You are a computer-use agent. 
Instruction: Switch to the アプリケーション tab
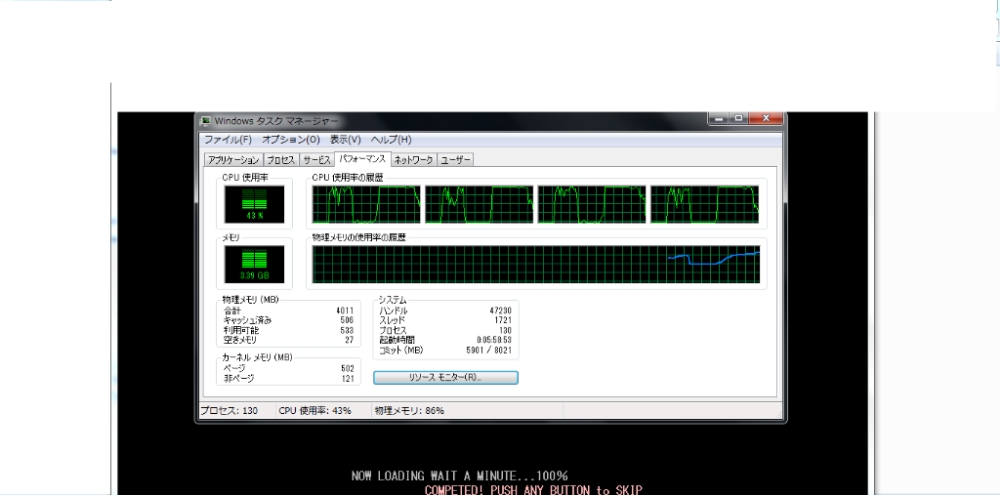pyautogui.click(x=233, y=160)
